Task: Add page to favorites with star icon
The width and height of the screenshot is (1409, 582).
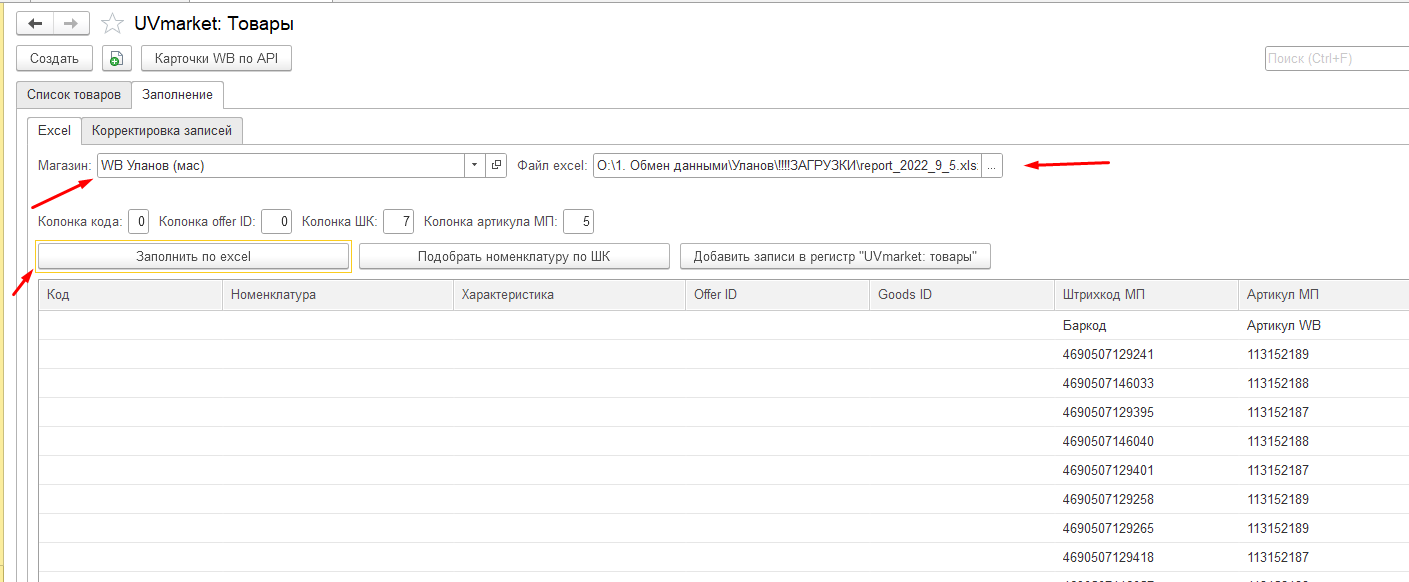Action: pos(113,24)
